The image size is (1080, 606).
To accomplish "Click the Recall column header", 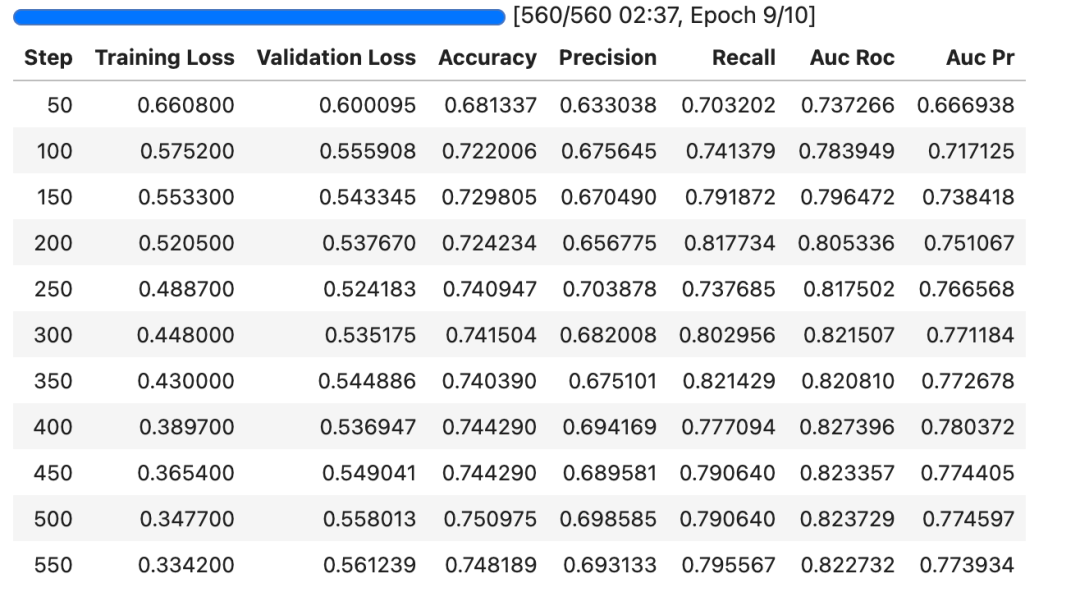I will pyautogui.click(x=743, y=58).
